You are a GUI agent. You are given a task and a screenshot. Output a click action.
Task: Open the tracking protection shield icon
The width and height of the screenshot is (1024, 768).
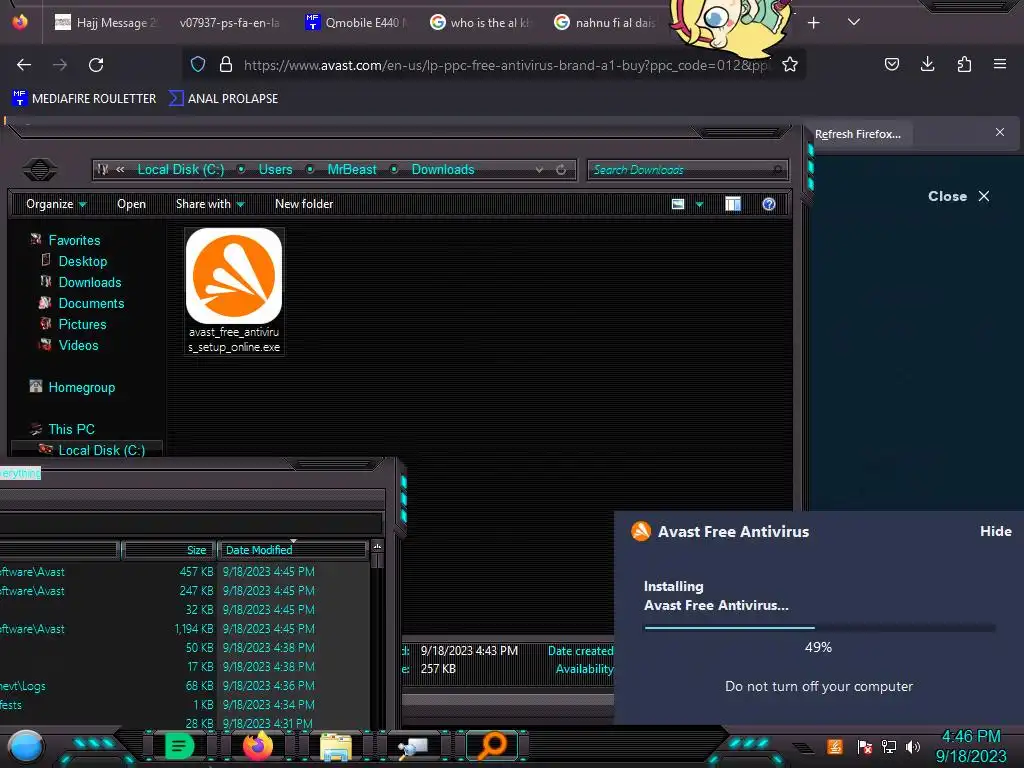pyautogui.click(x=198, y=65)
